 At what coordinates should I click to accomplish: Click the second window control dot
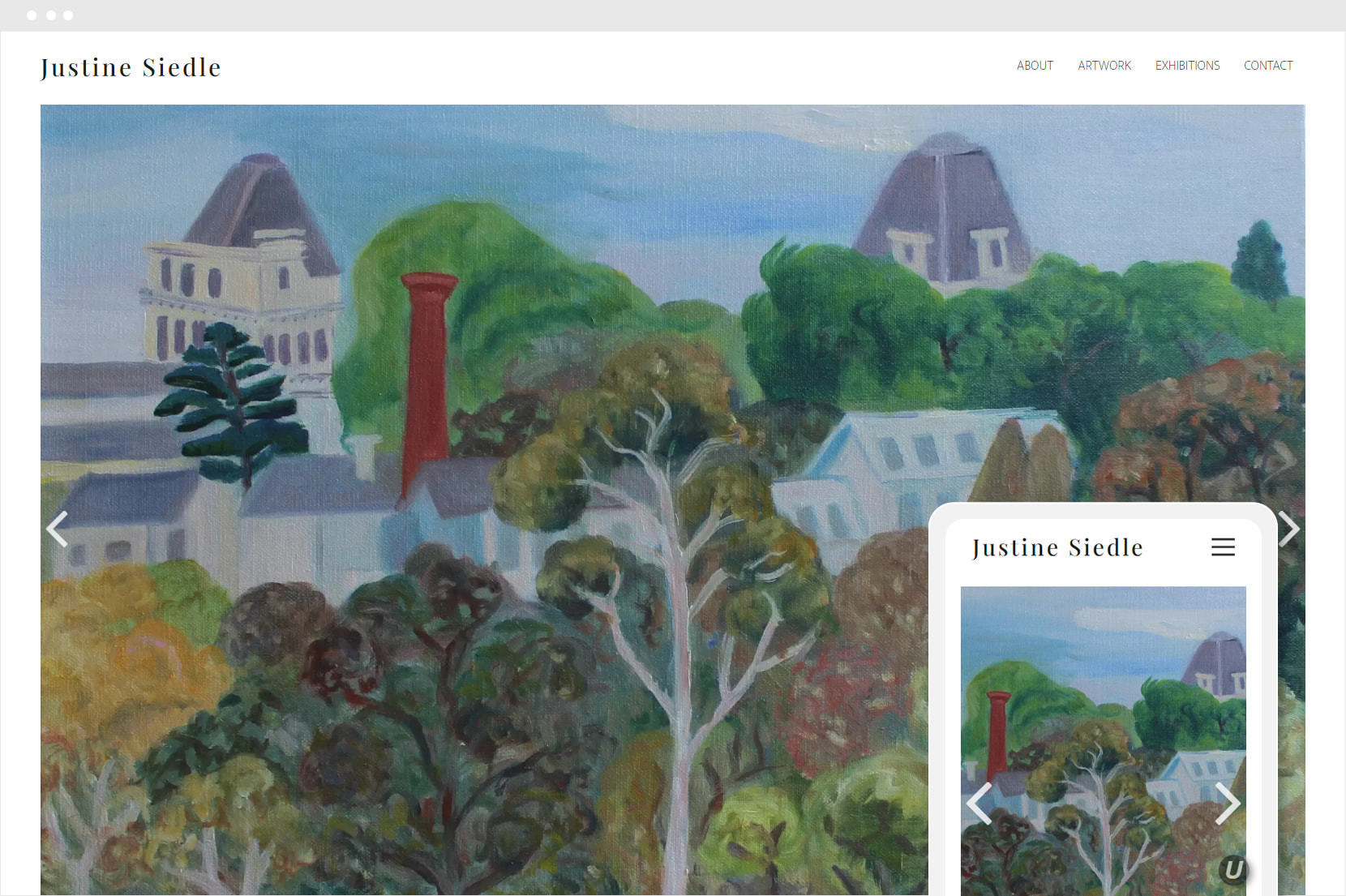coord(50,15)
